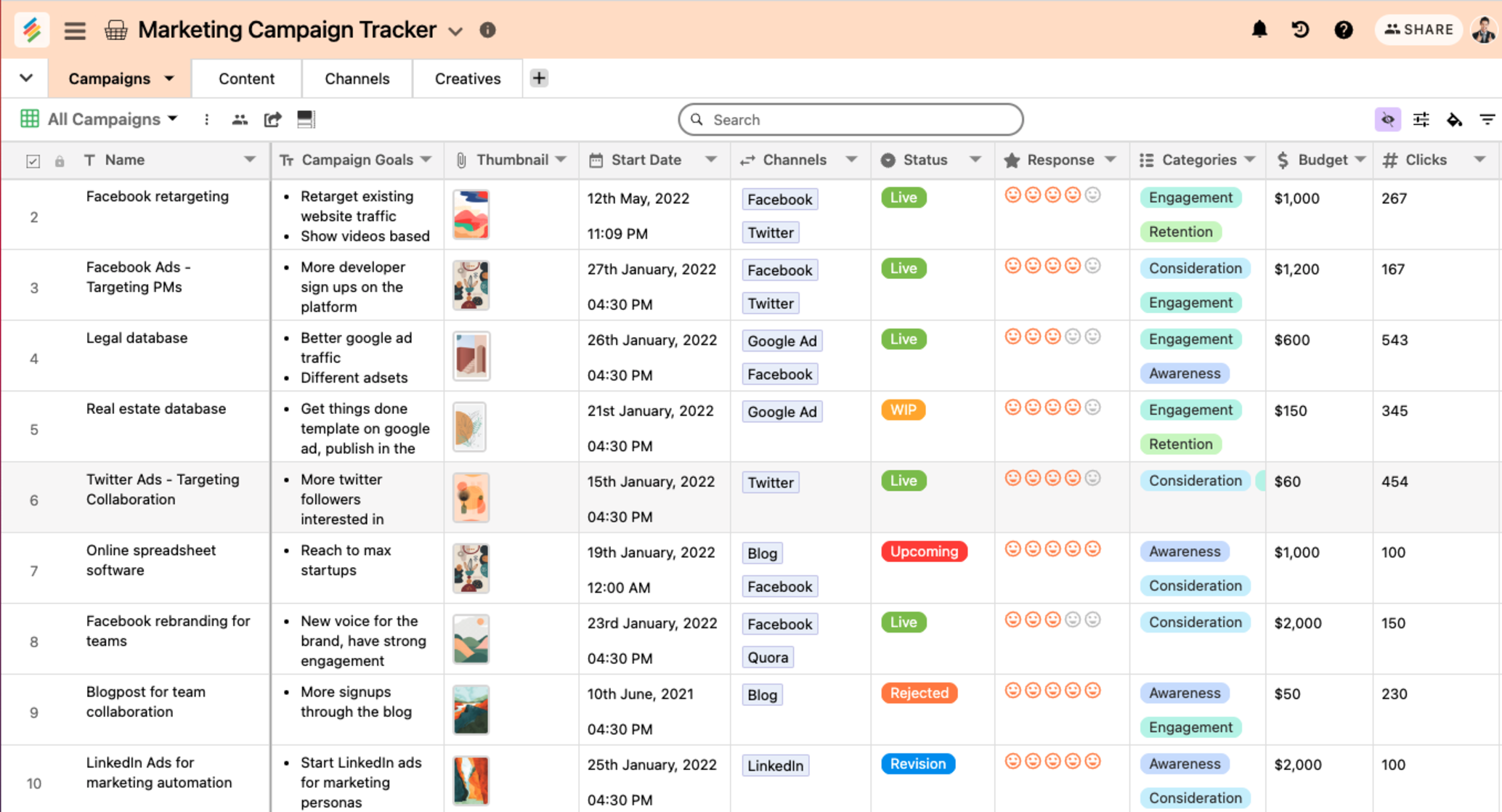1502x812 pixels.
Task: Click the undo/history restore icon
Action: pyautogui.click(x=1299, y=29)
